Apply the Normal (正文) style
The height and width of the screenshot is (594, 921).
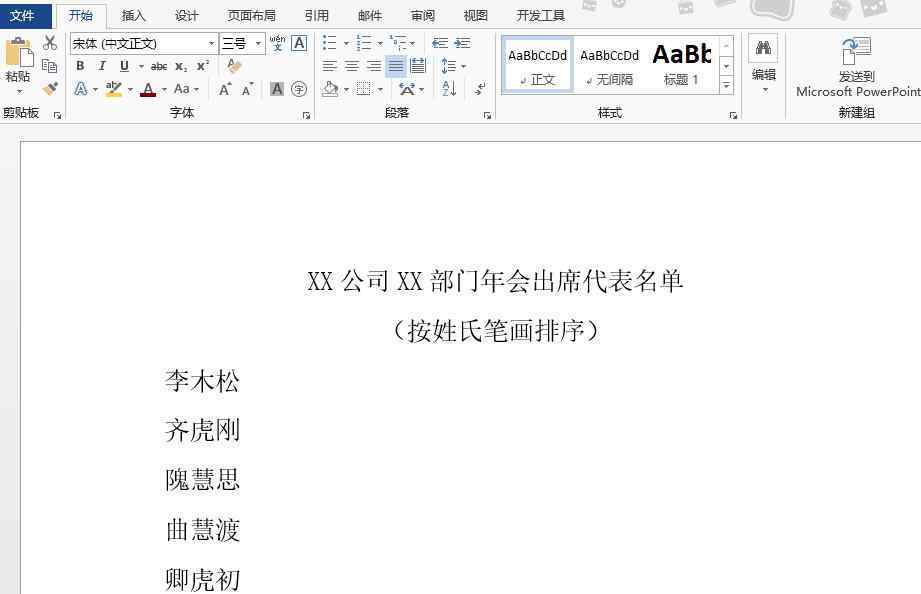(537, 65)
